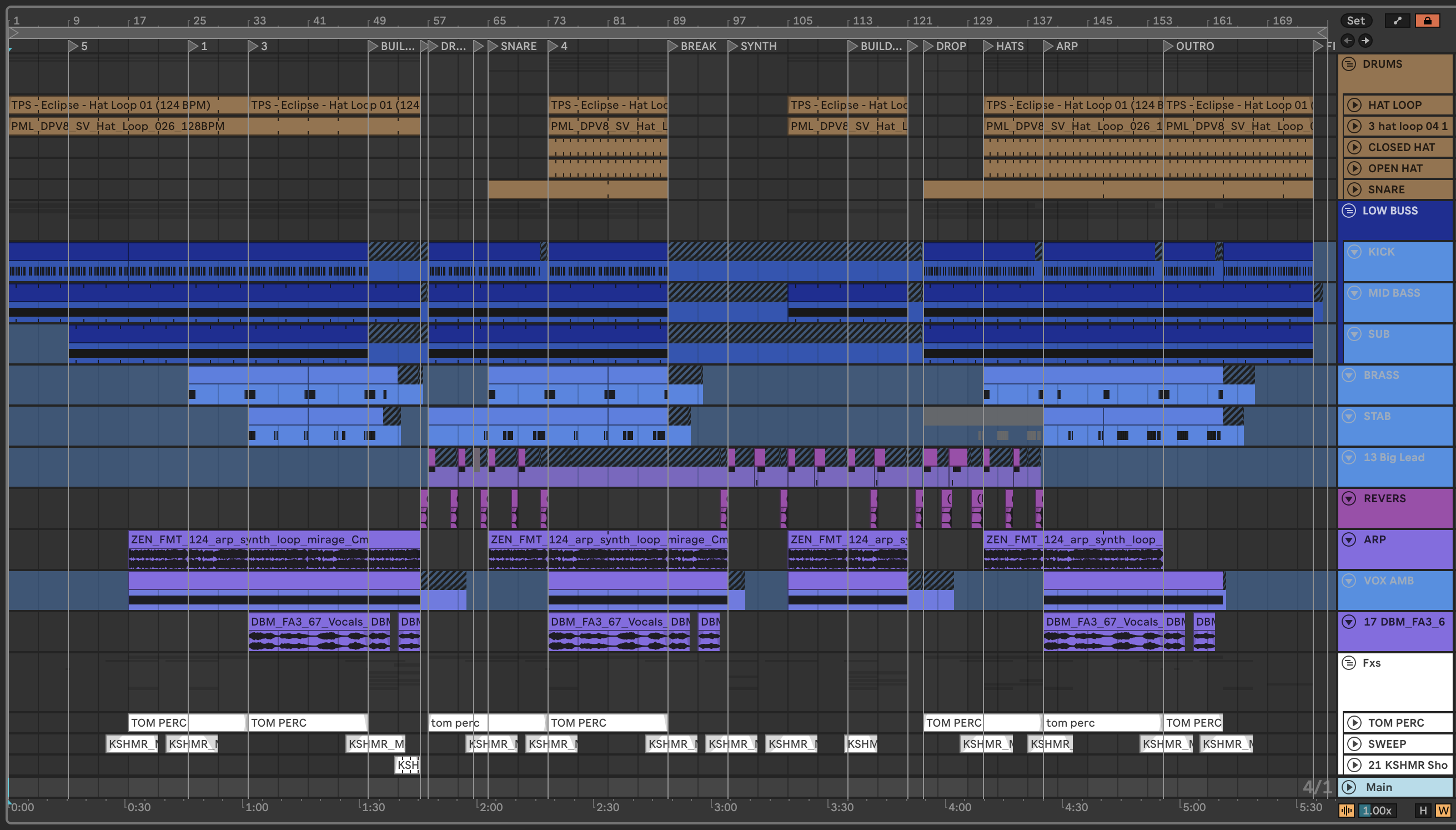
Task: Jump to the previous locator arrow
Action: (1347, 41)
